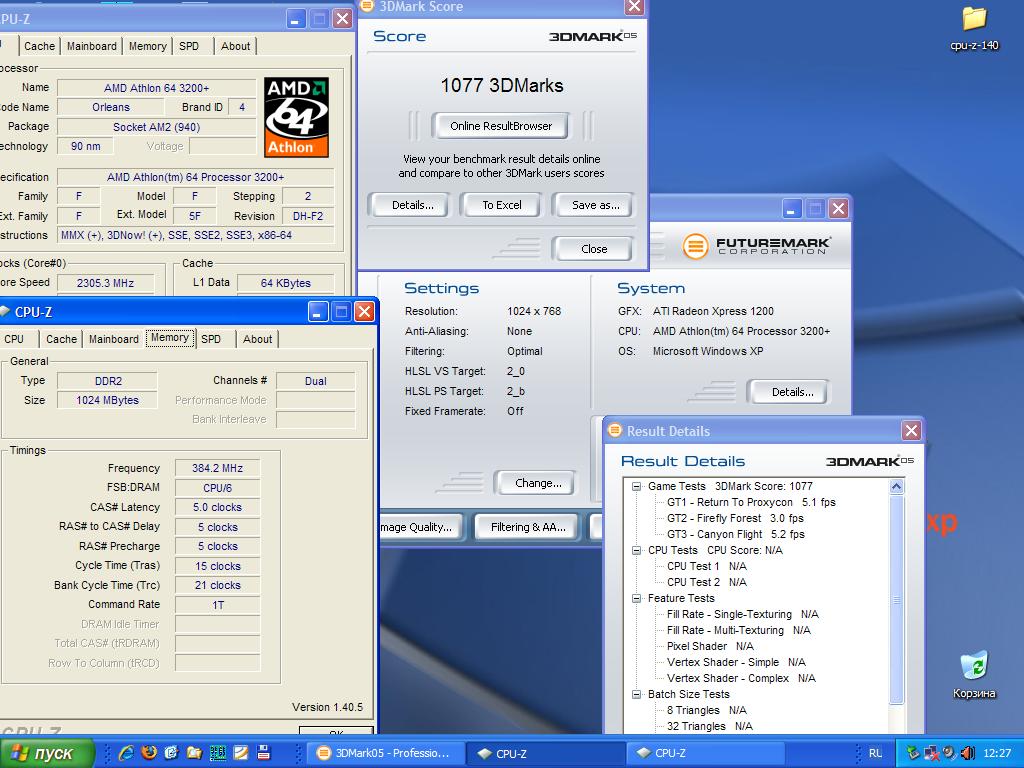
Task: Click the safely remove hardware tray icon
Action: 914,753
